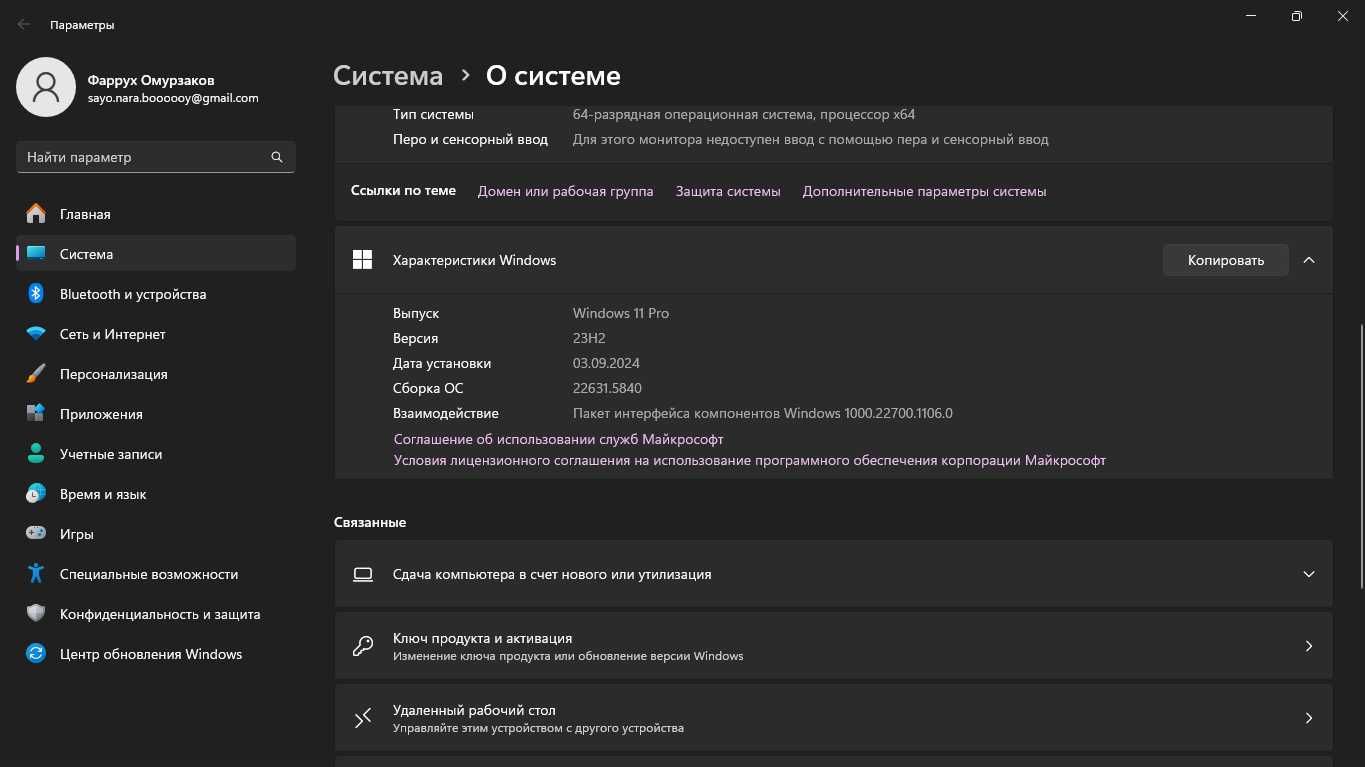Click the Перо и сенсорный ввод label
This screenshot has height=767, width=1365.
coord(470,140)
